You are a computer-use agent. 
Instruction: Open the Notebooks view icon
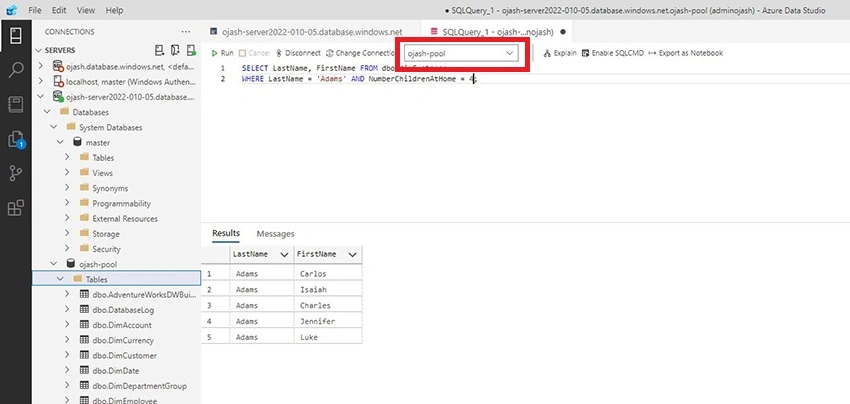[x=16, y=104]
